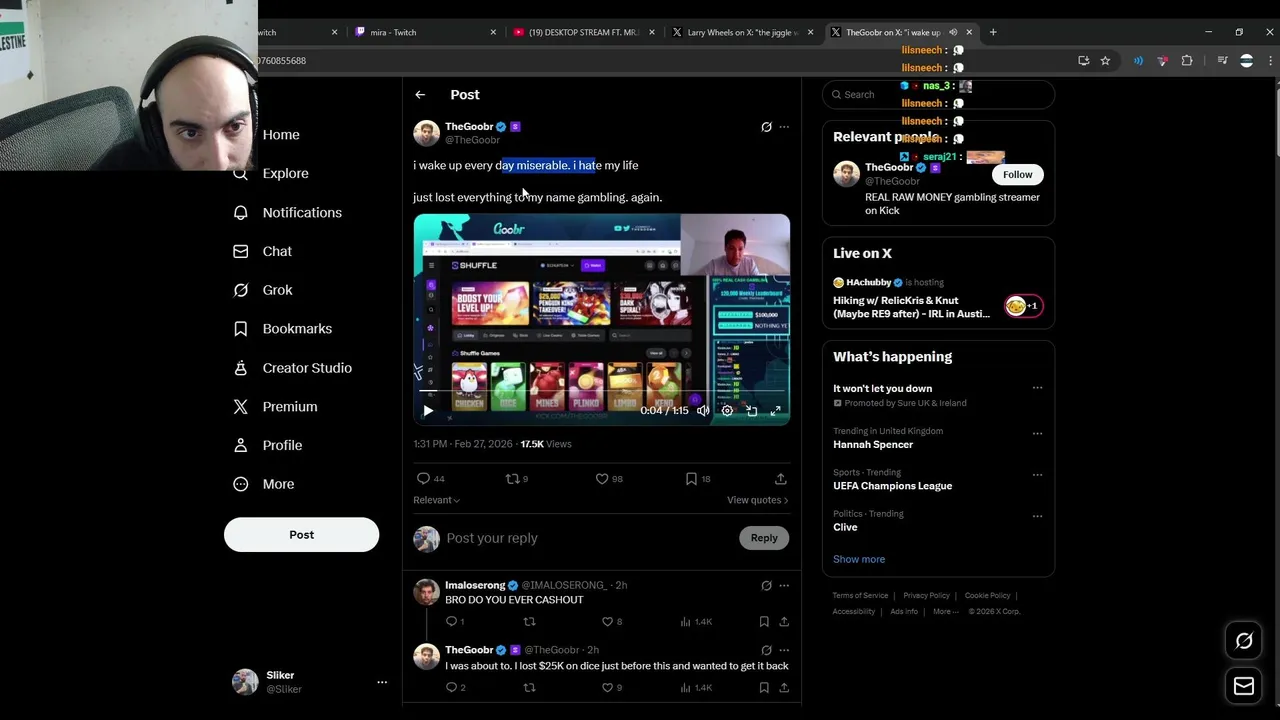Go back with the Post arrow
This screenshot has height=720, width=1280.
[x=420, y=94]
